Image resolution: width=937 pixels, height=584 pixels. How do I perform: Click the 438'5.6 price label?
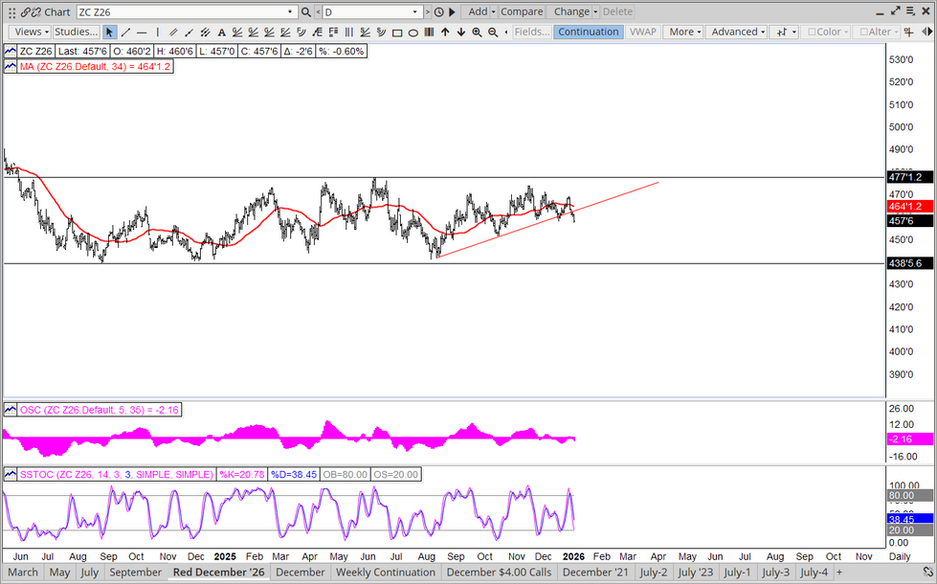pyautogui.click(x=910, y=264)
